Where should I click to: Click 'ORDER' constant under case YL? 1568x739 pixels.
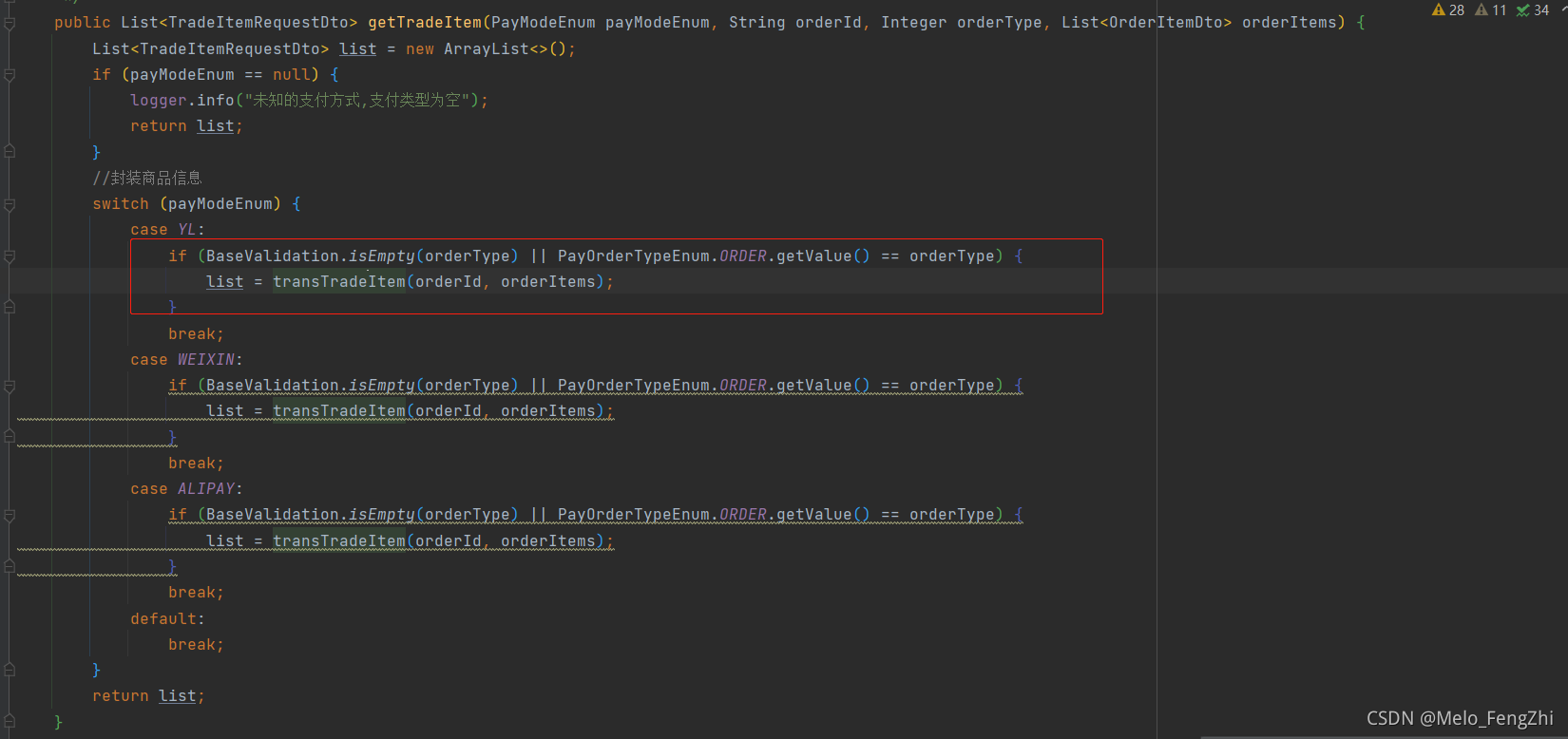coord(743,256)
